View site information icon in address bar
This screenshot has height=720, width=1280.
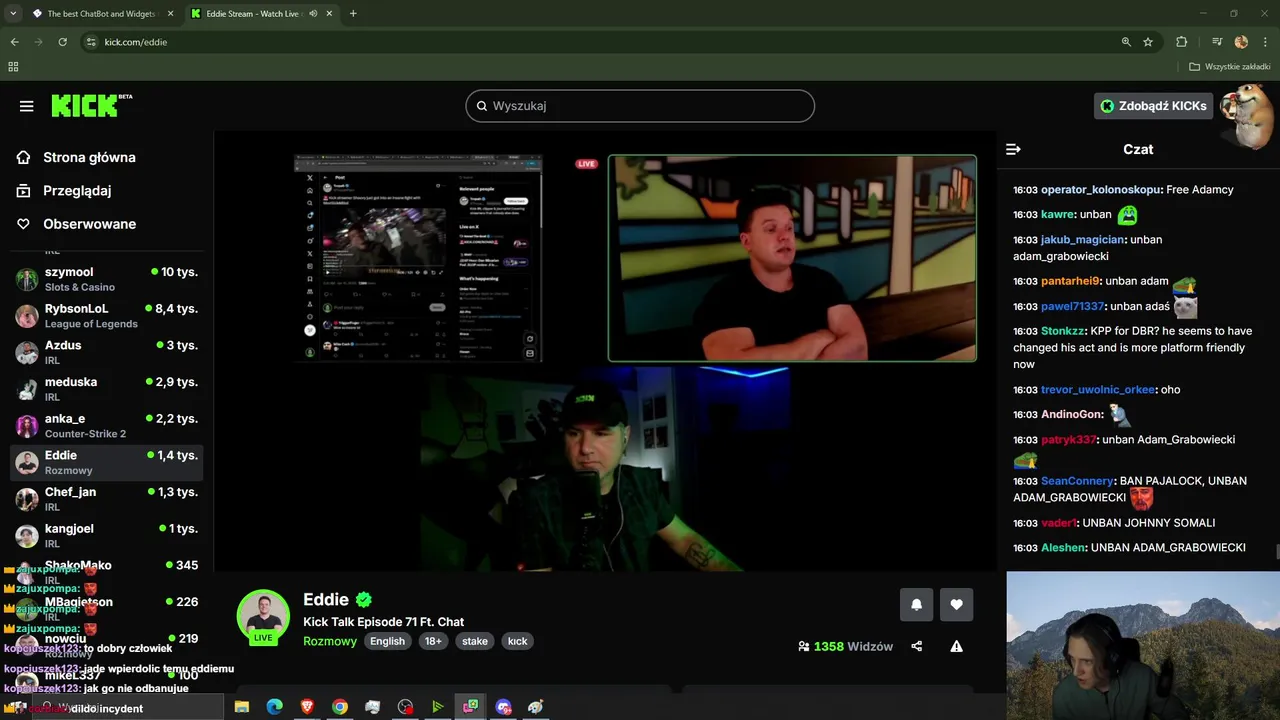tap(91, 42)
